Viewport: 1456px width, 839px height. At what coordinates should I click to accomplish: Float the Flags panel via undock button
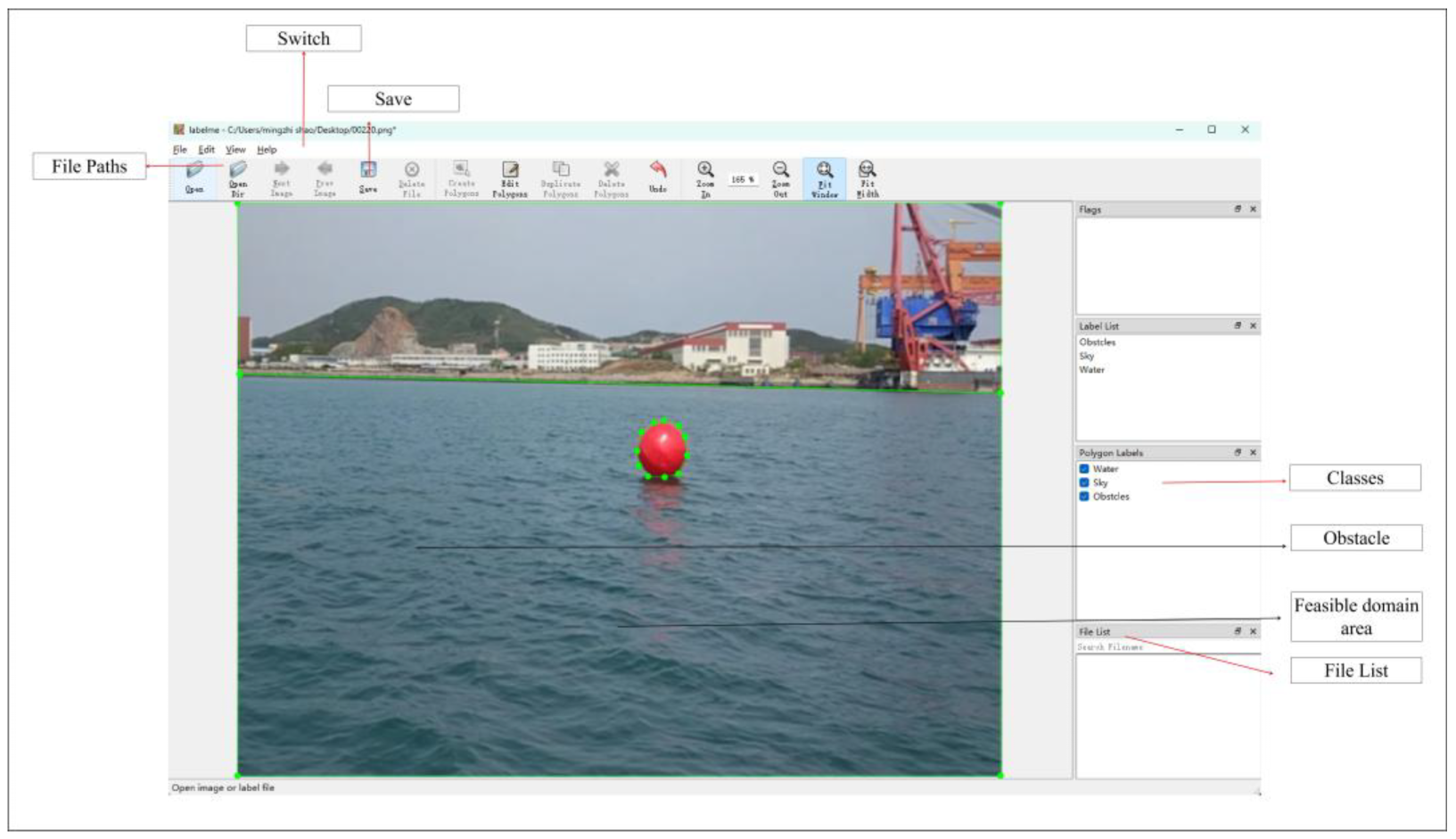click(x=1237, y=209)
